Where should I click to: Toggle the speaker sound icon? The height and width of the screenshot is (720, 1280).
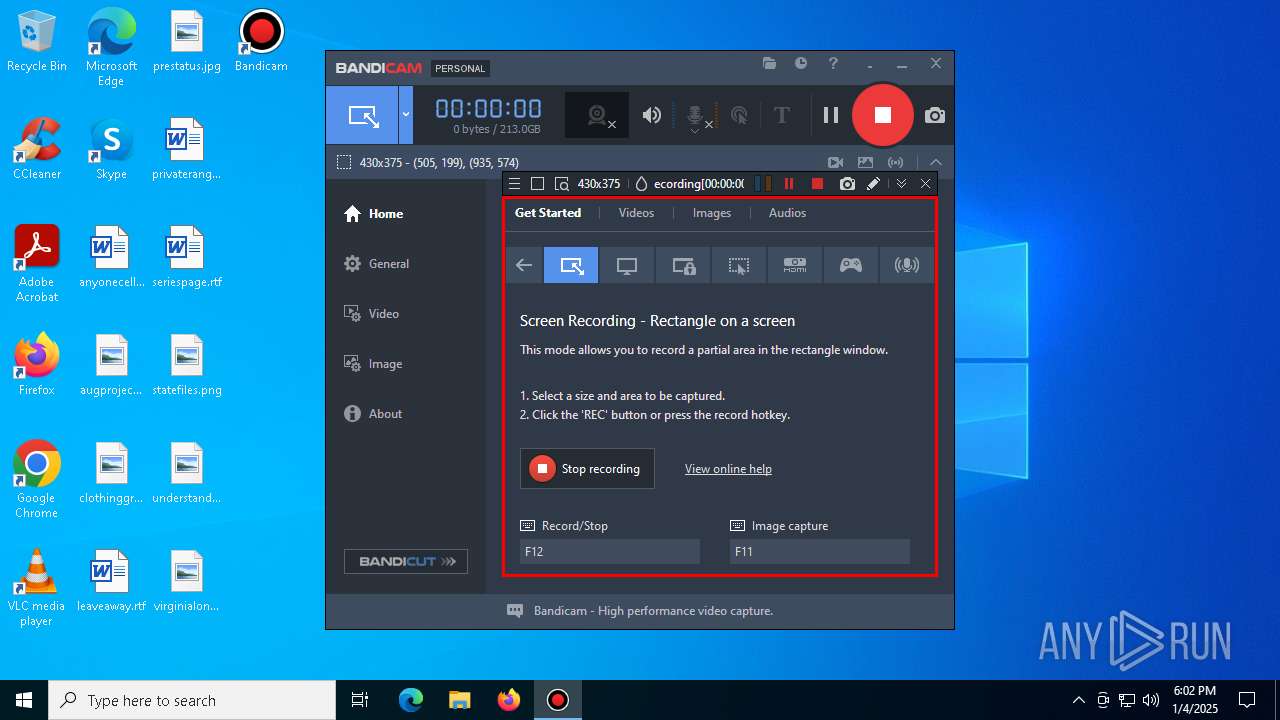652,115
